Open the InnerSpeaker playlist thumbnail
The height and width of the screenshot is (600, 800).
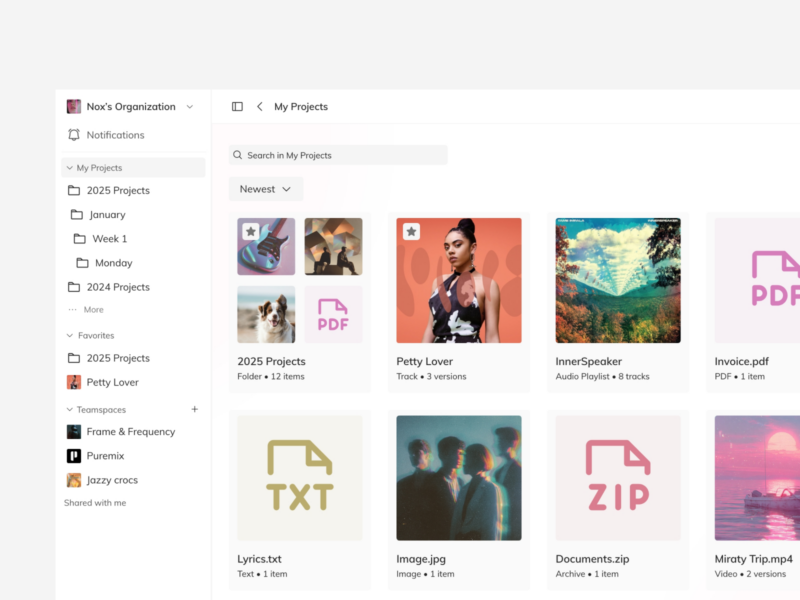coord(618,280)
